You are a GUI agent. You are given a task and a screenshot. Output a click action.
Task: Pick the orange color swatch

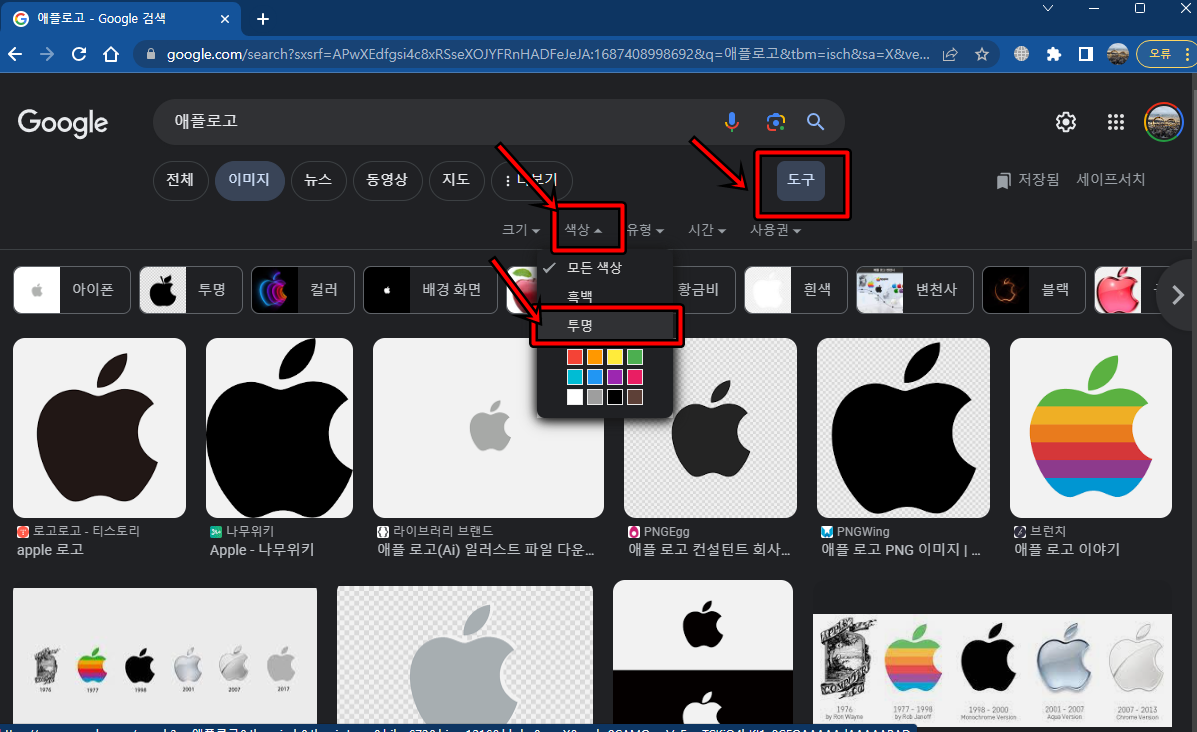click(595, 357)
